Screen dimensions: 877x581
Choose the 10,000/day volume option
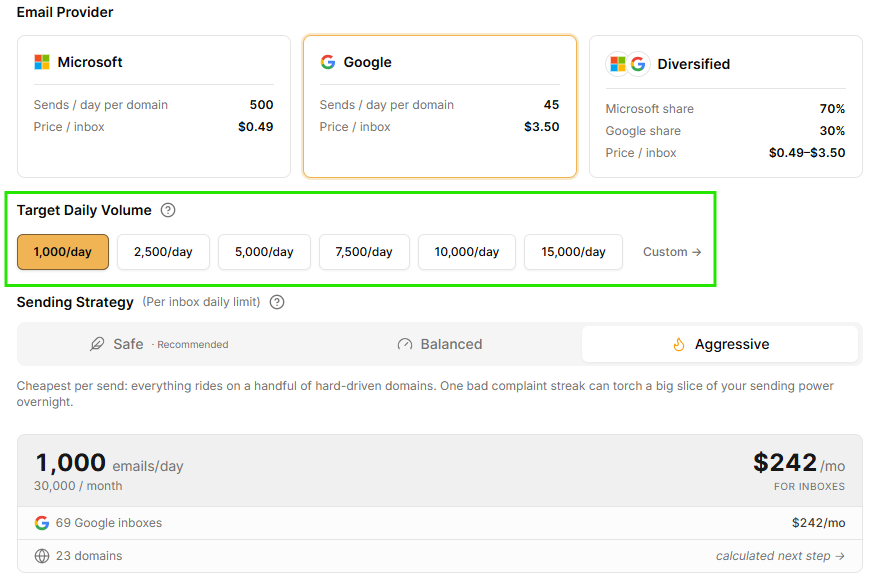[x=466, y=252]
